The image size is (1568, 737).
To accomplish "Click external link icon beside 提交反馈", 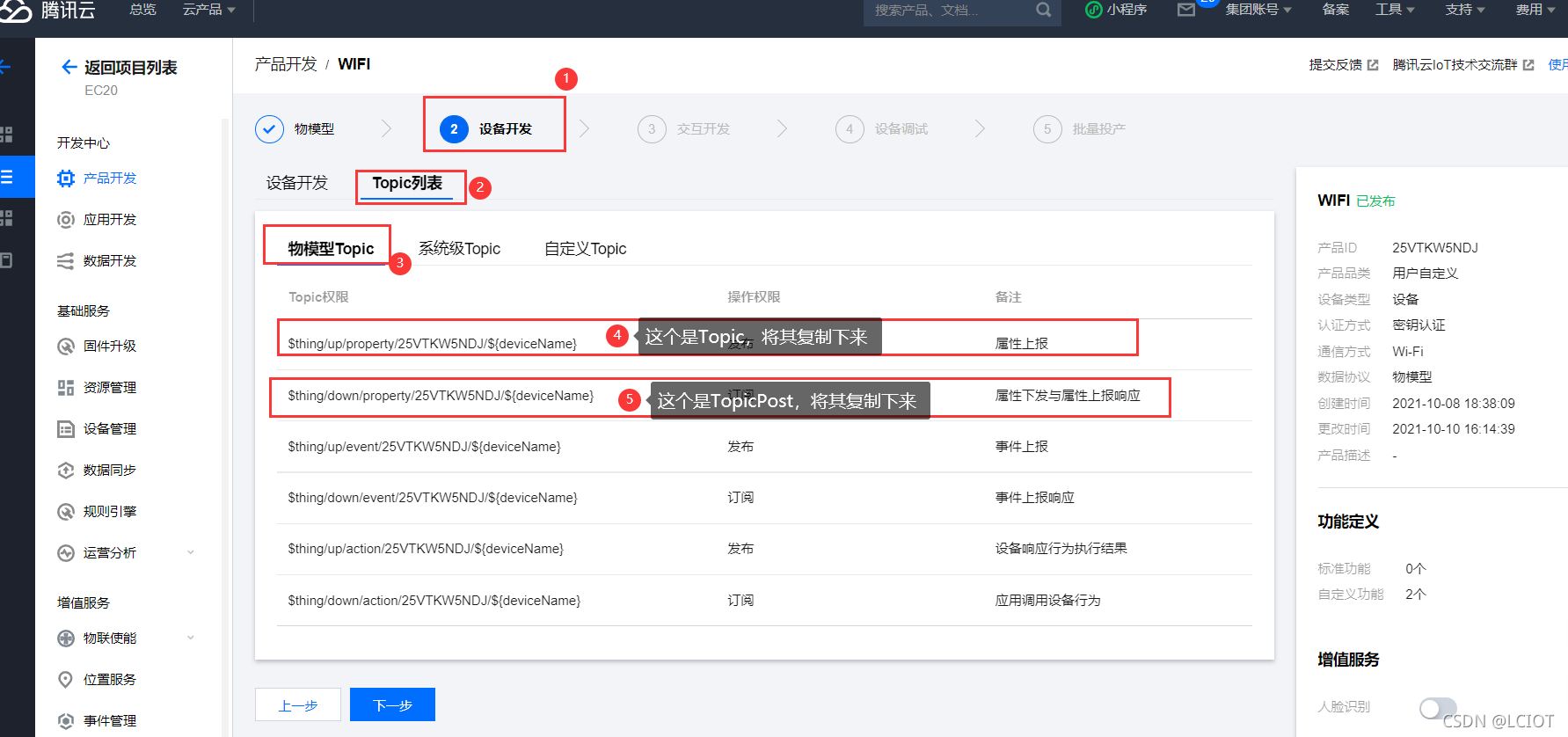I will tap(1373, 65).
